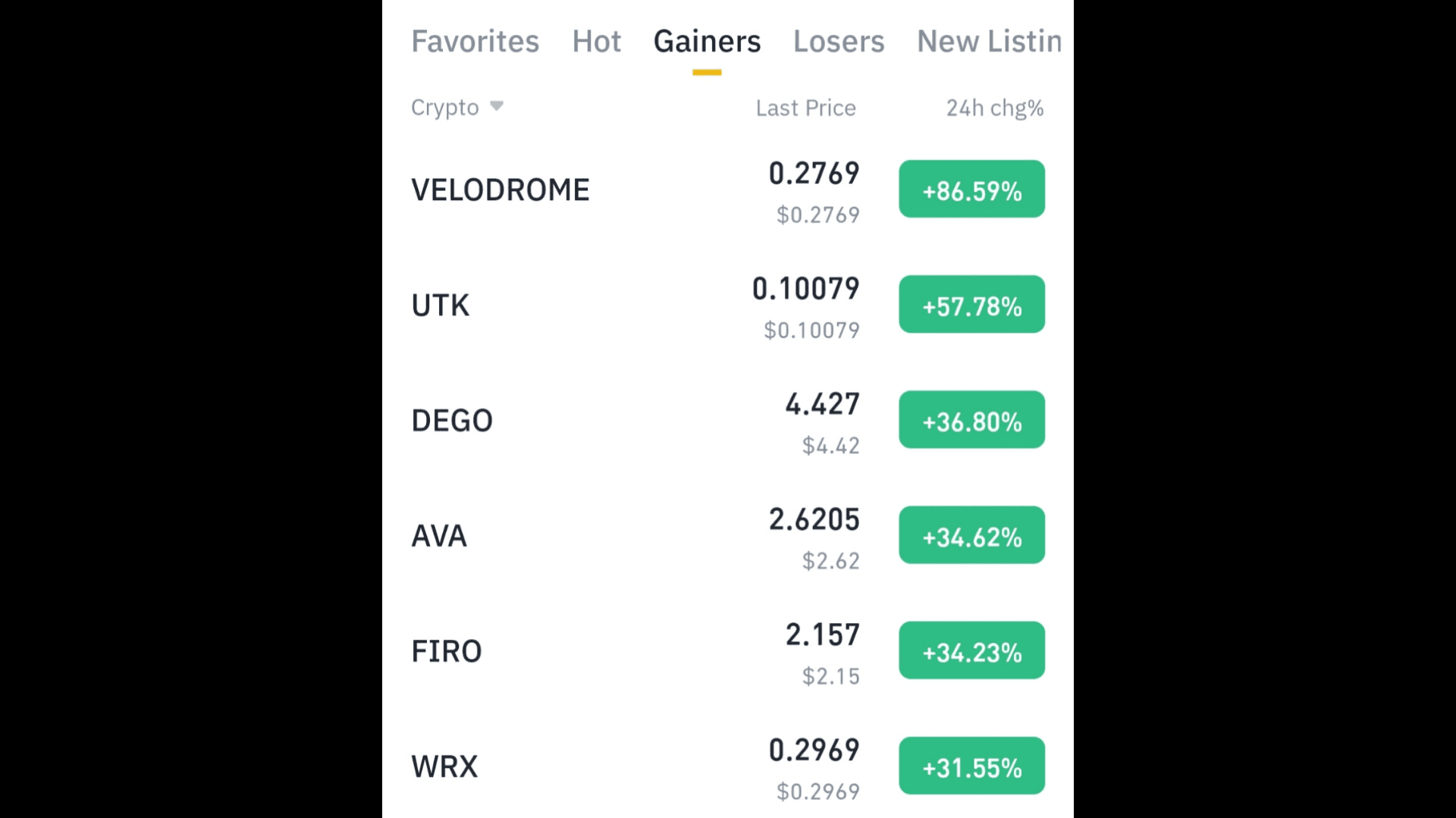This screenshot has height=818, width=1456.
Task: Toggle VELODROME percentage change display
Action: point(971,189)
